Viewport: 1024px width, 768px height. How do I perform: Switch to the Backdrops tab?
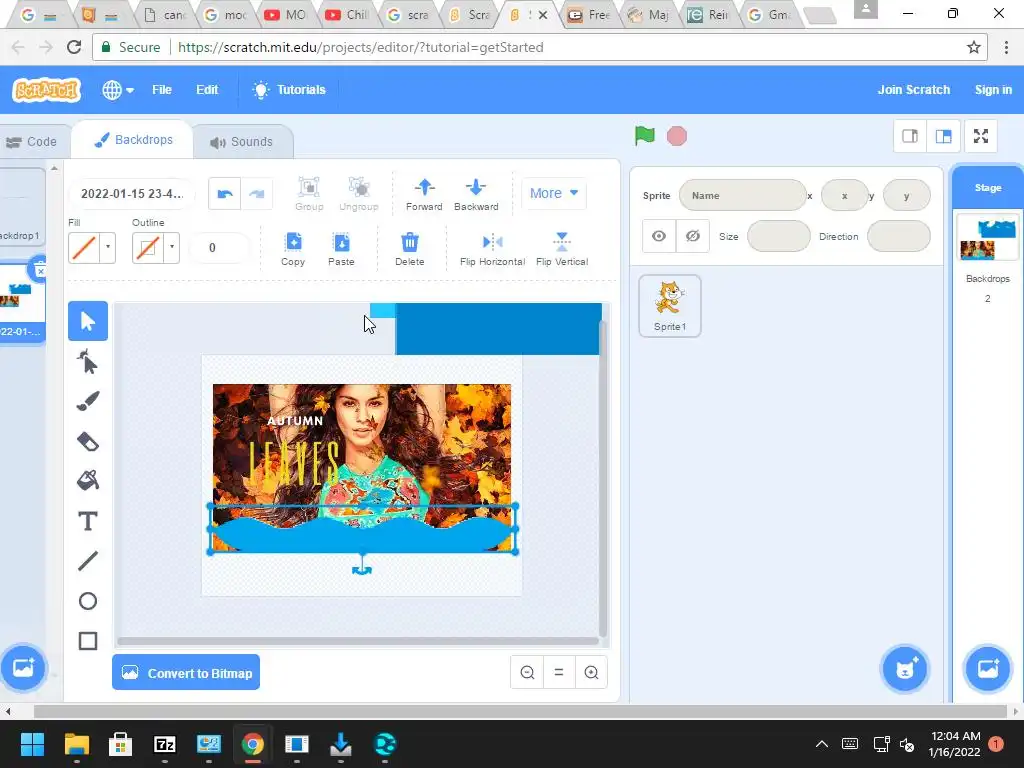(133, 140)
